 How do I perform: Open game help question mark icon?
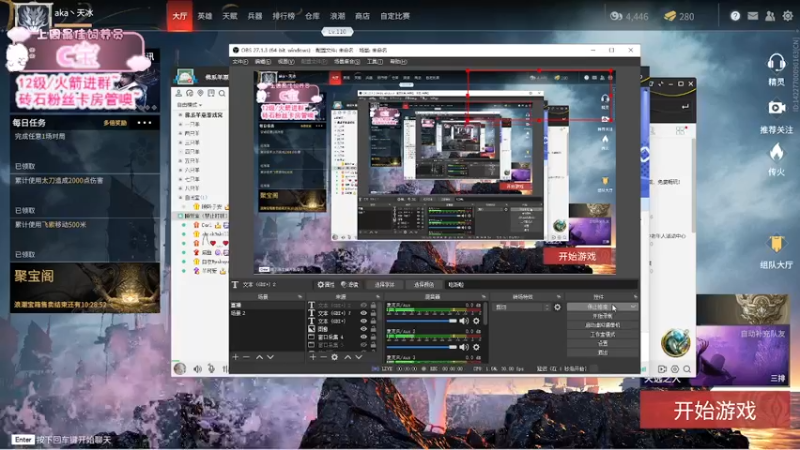(735, 16)
